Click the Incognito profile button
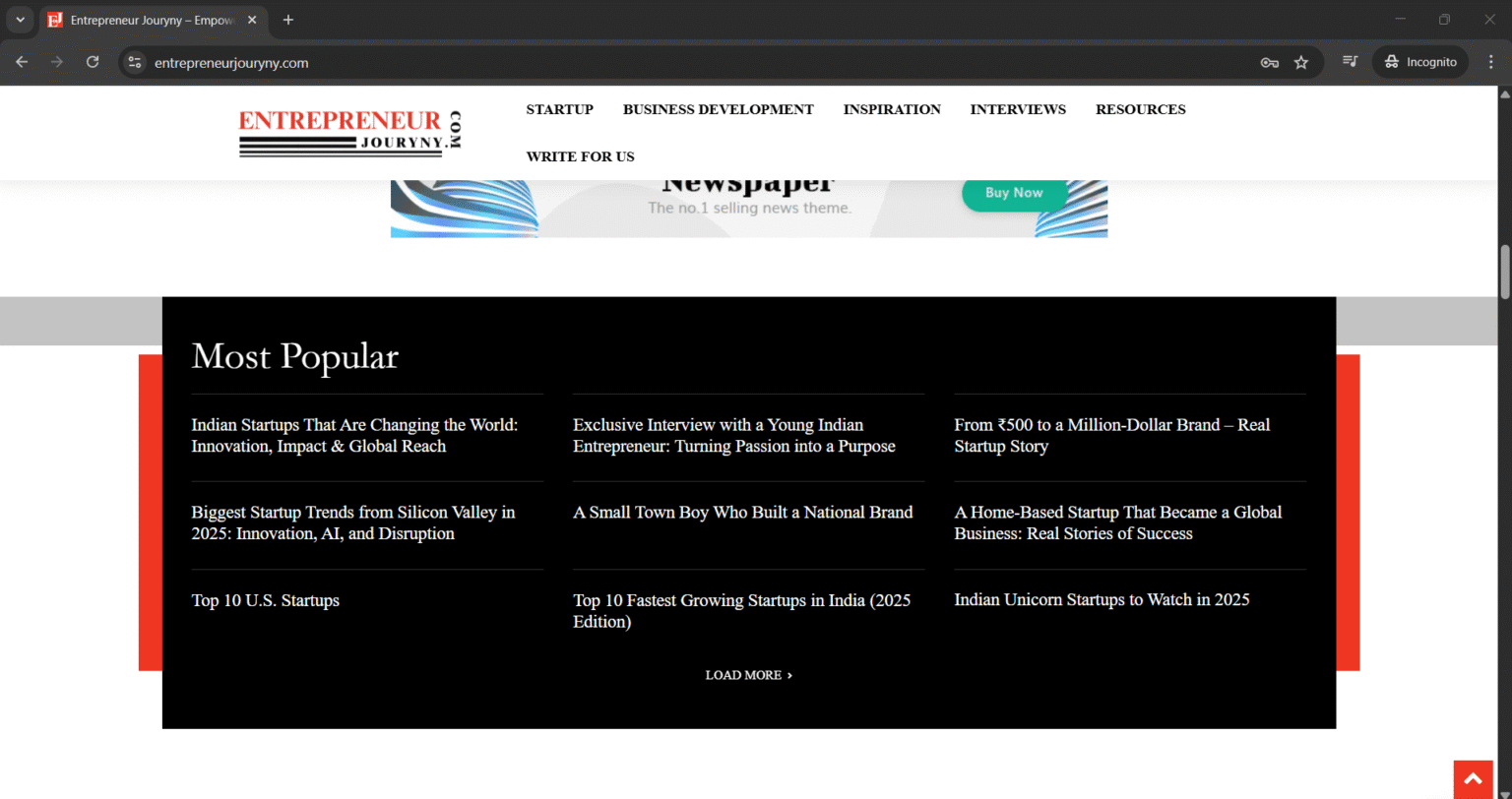Viewport: 1512px width, 799px height. coord(1419,62)
